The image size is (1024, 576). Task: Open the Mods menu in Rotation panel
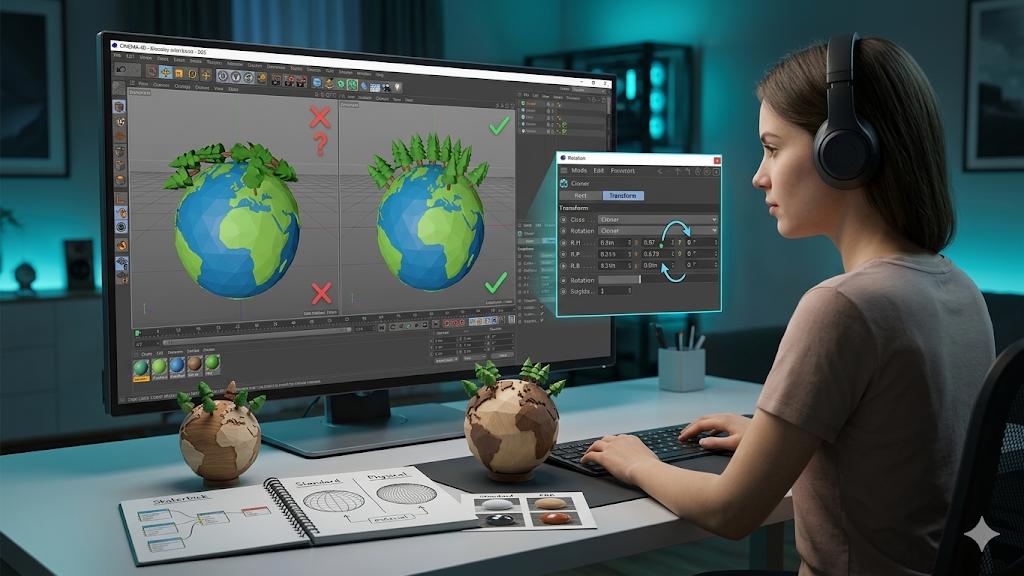click(x=579, y=171)
